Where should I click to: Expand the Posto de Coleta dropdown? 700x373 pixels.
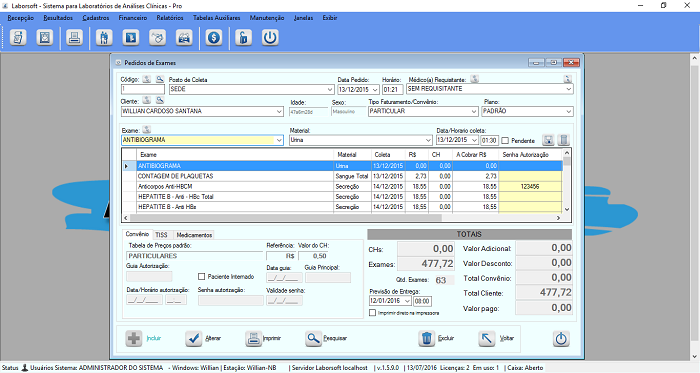click(x=330, y=89)
